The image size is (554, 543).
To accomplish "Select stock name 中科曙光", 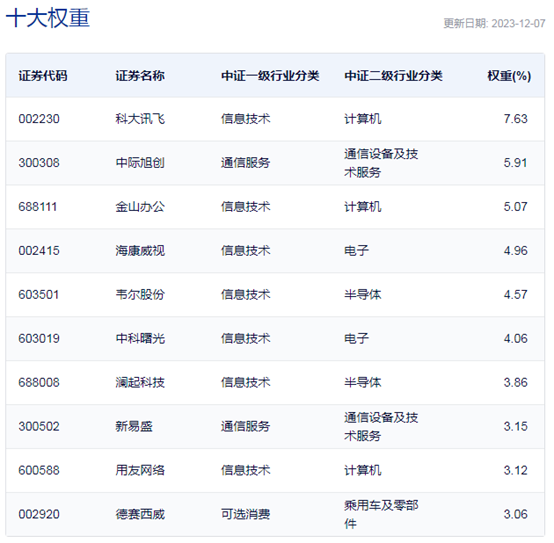I will (140, 338).
